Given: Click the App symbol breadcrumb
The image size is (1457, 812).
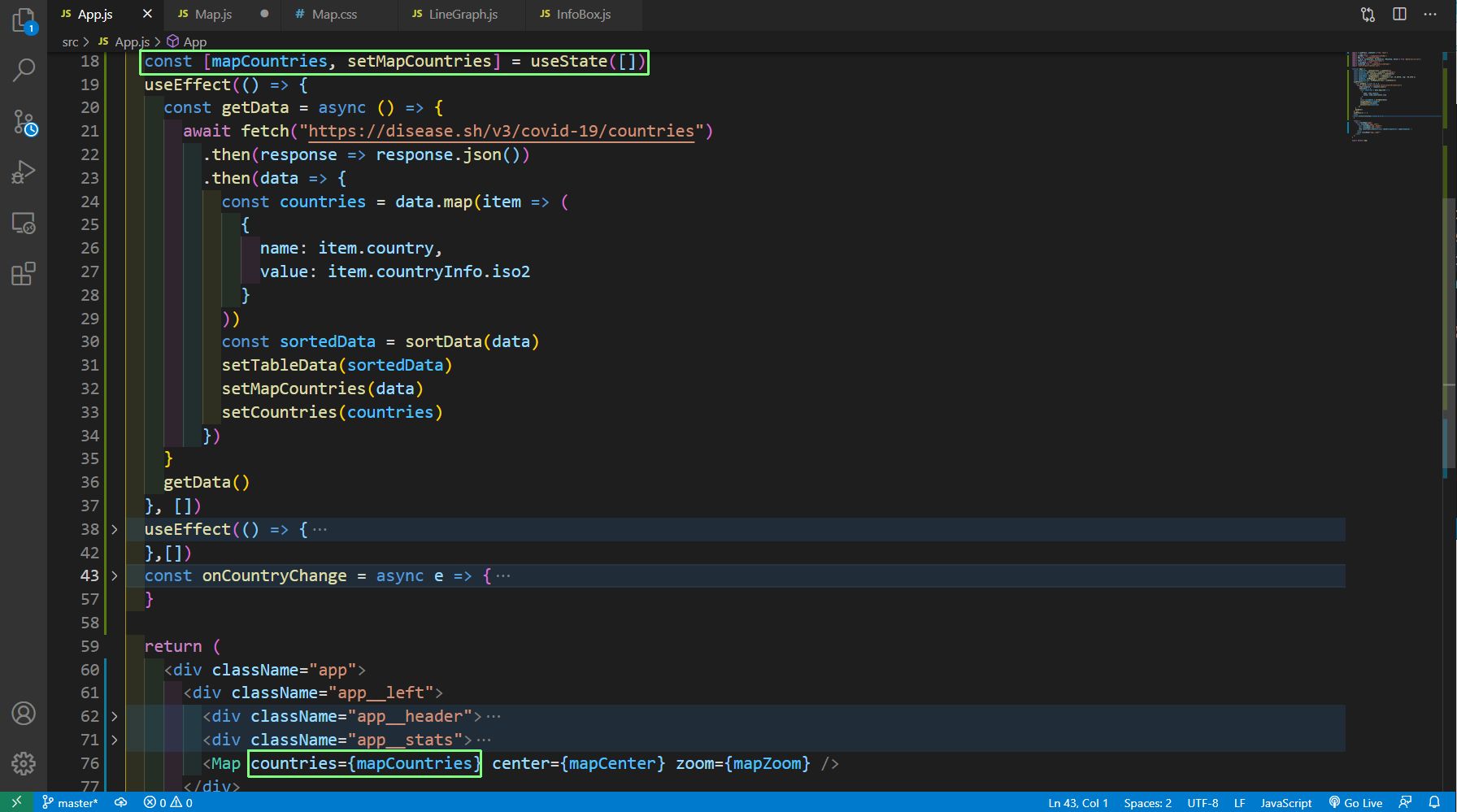Looking at the screenshot, I should [x=187, y=41].
